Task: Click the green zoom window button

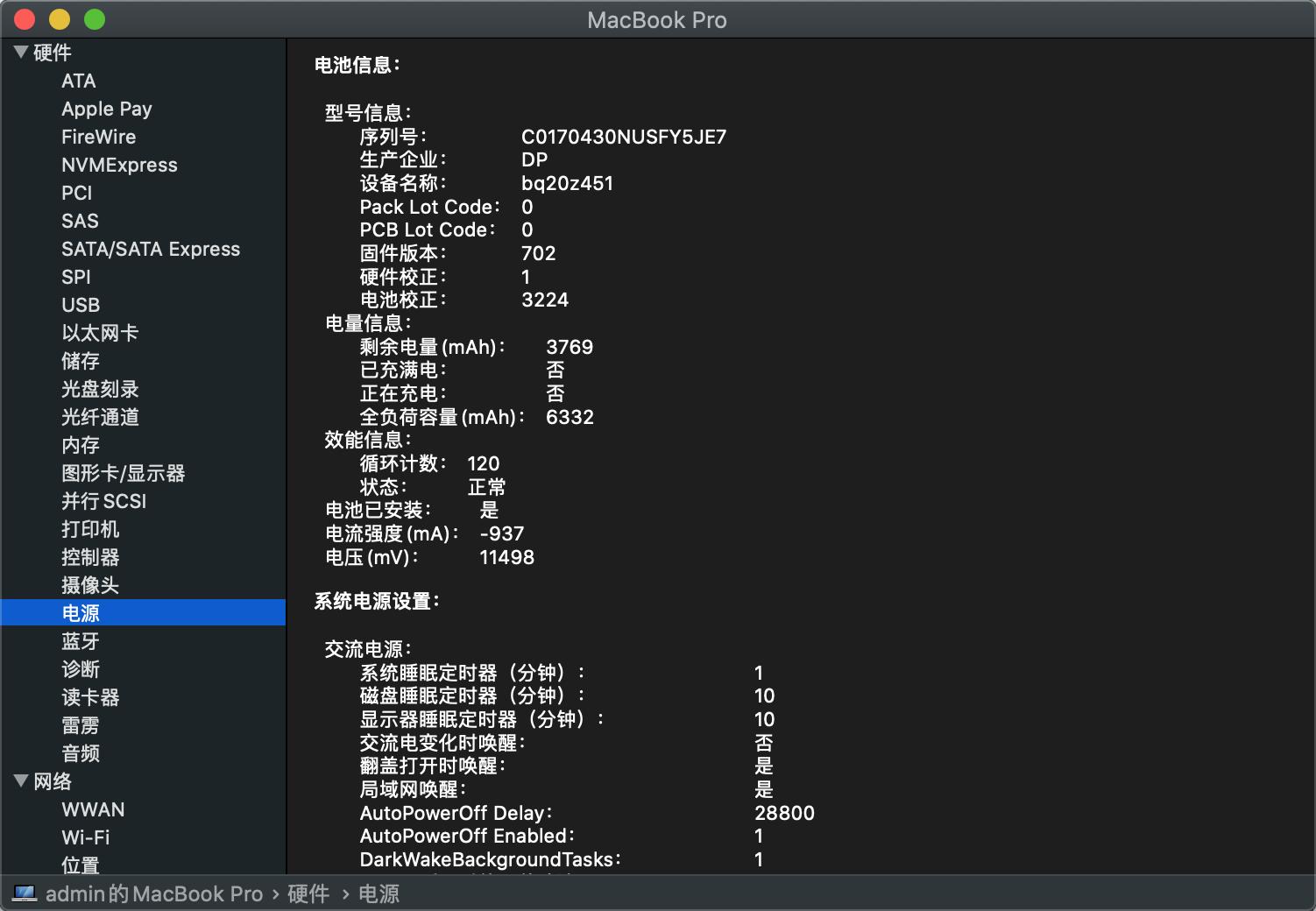Action: (95, 19)
